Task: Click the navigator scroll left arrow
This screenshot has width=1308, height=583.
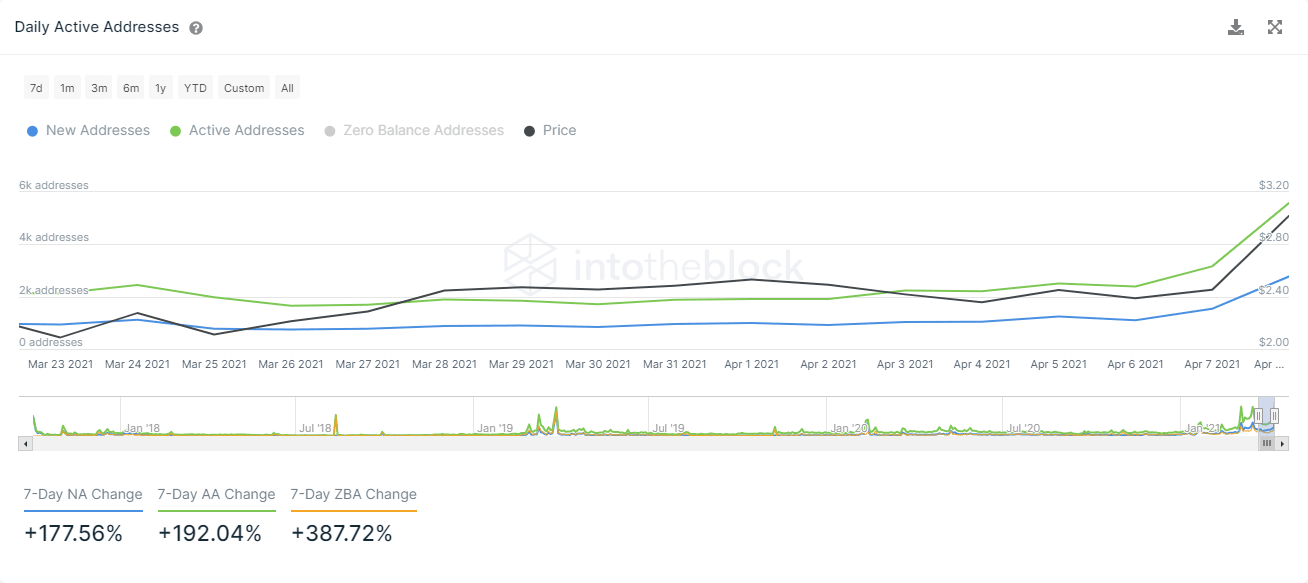Action: click(x=25, y=443)
